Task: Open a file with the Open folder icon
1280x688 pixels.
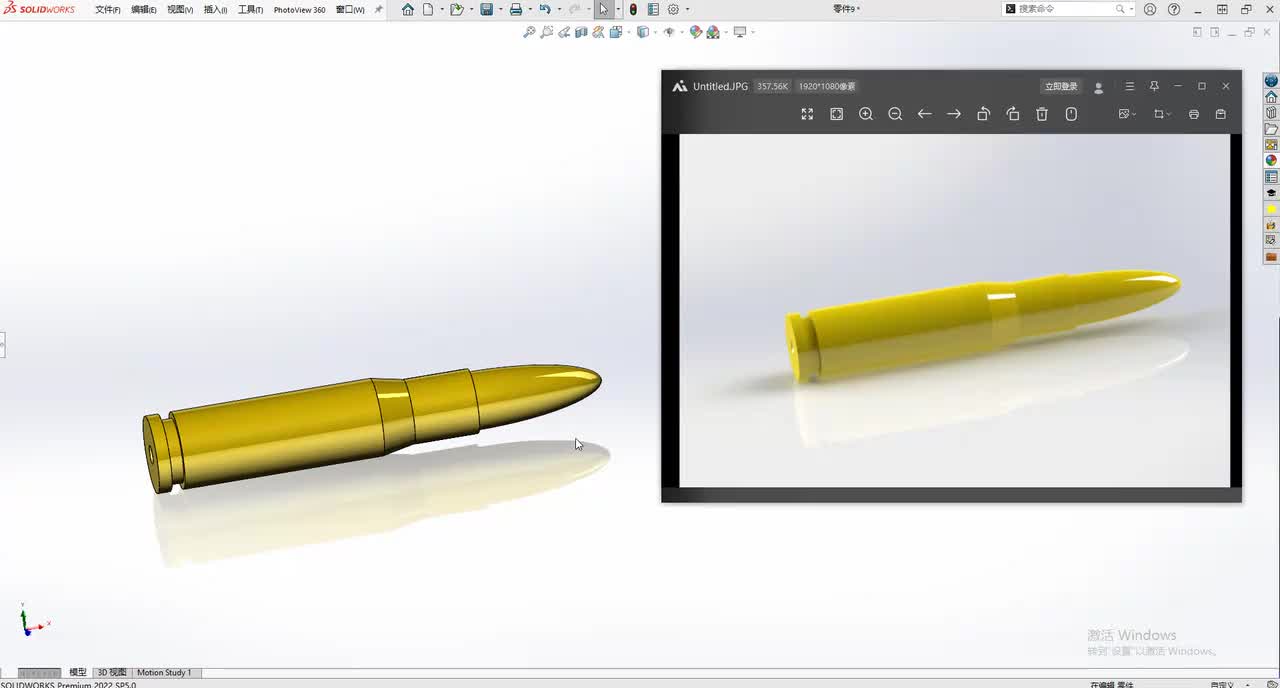Action: [456, 9]
